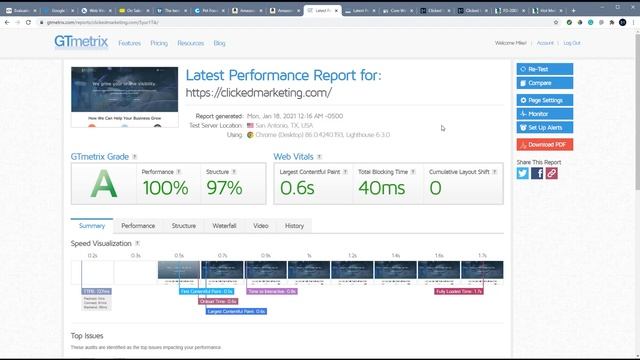Click the Onload Time marker
640x360 pixels.
point(218,301)
